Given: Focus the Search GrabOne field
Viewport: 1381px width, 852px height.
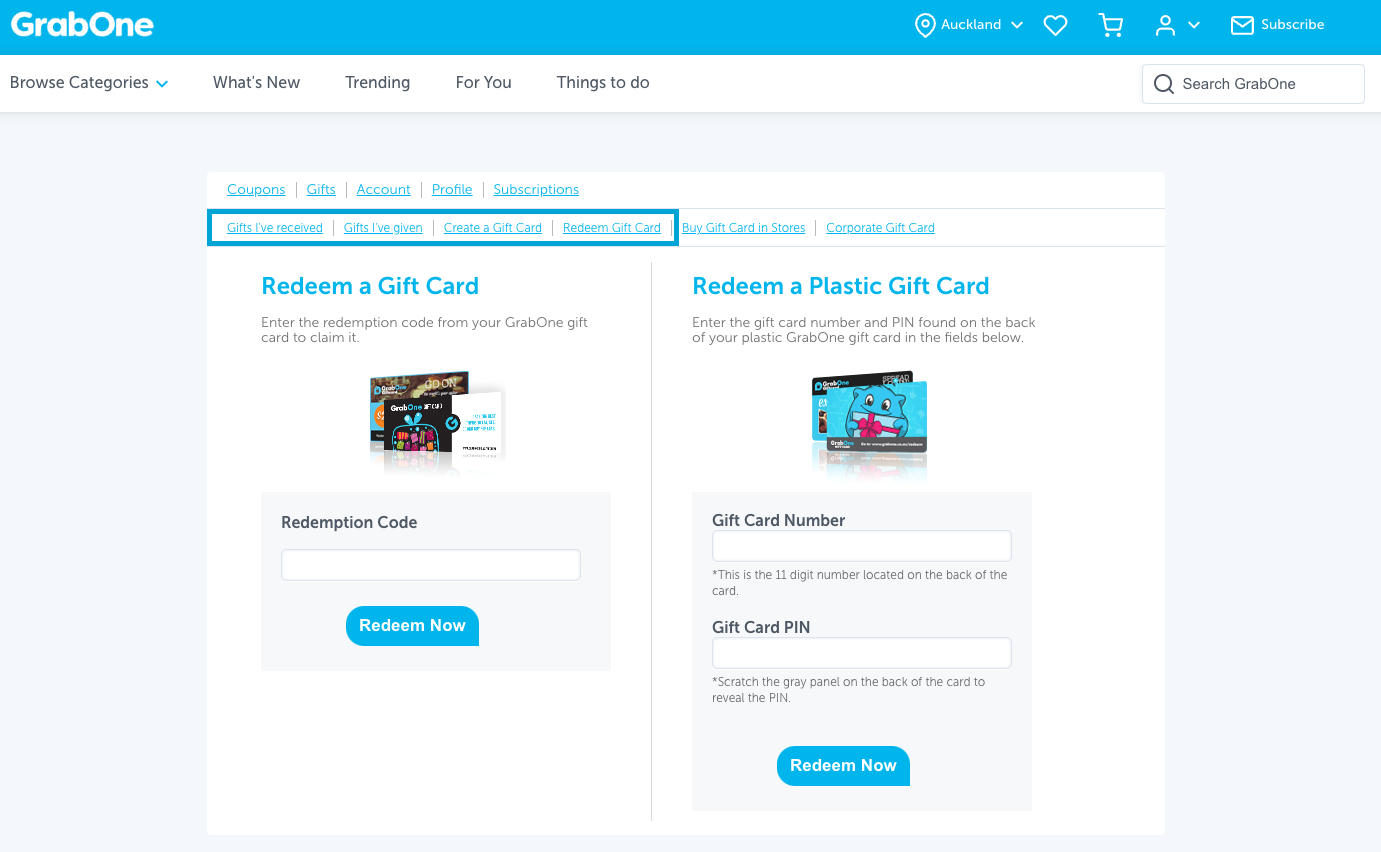Looking at the screenshot, I should [x=1253, y=84].
